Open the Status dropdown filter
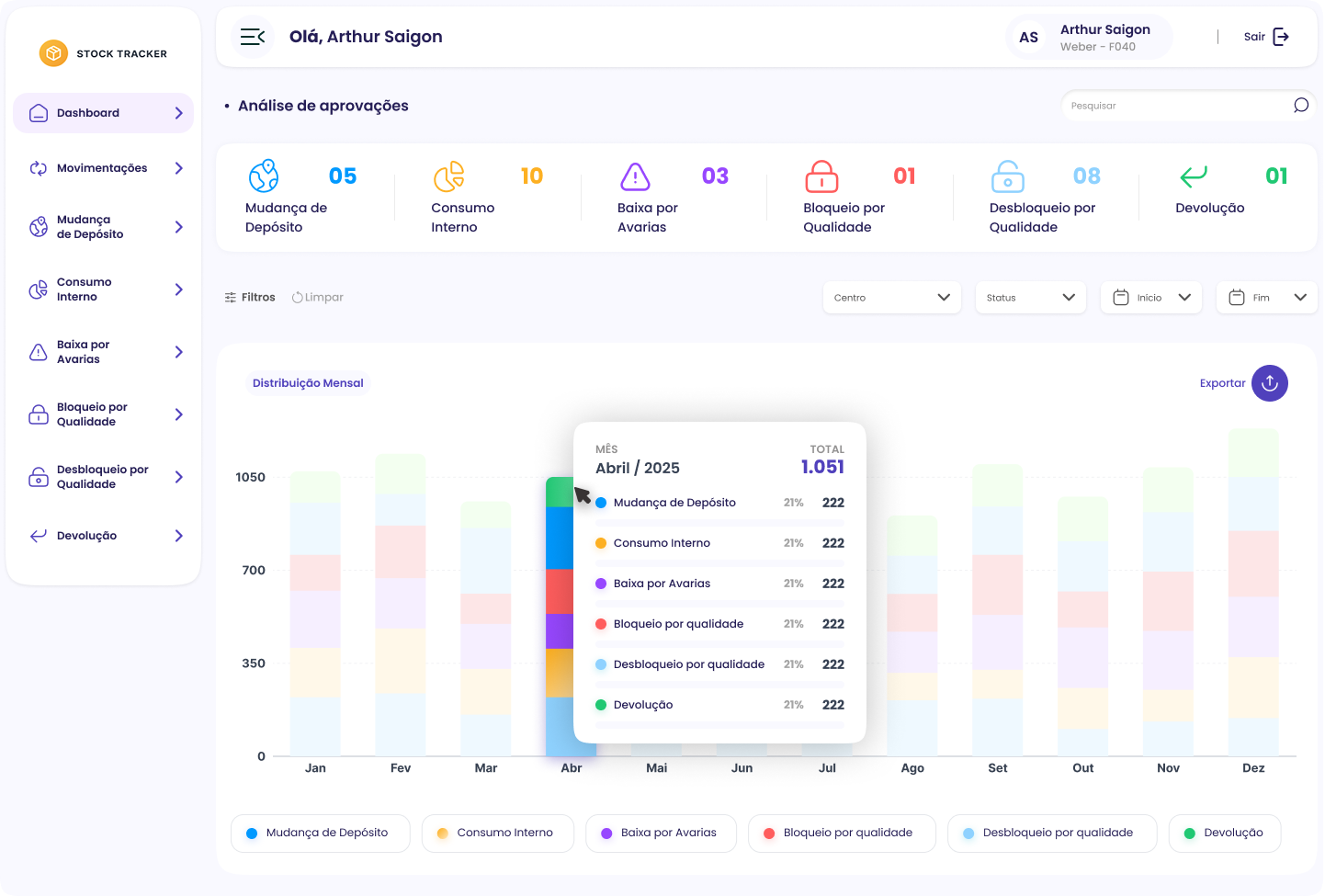This screenshot has width=1325, height=896. (1031, 298)
